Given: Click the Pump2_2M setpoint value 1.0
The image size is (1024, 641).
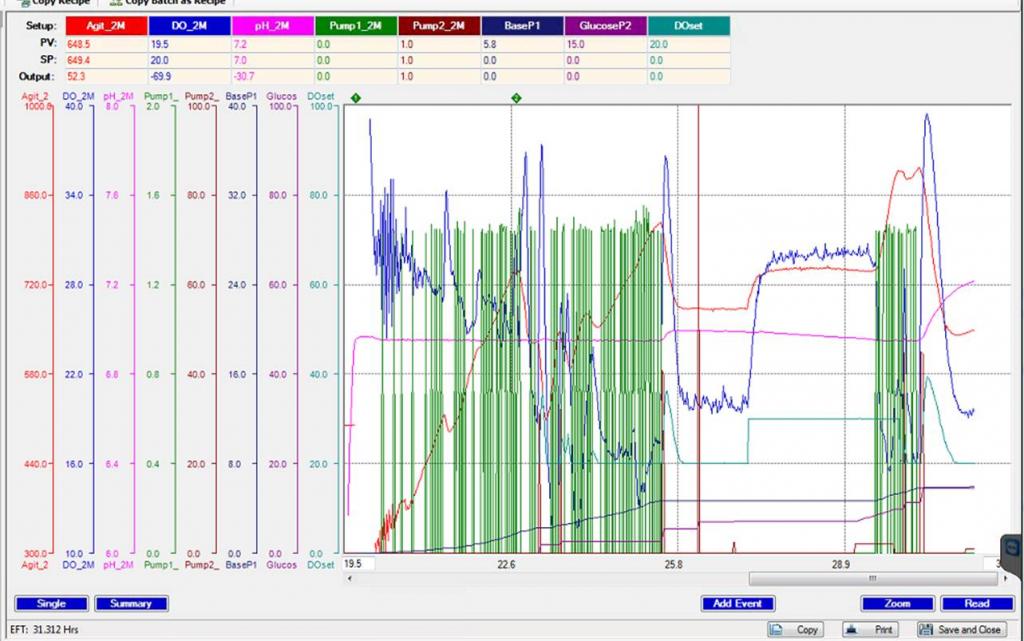Looking at the screenshot, I should coord(406,61).
